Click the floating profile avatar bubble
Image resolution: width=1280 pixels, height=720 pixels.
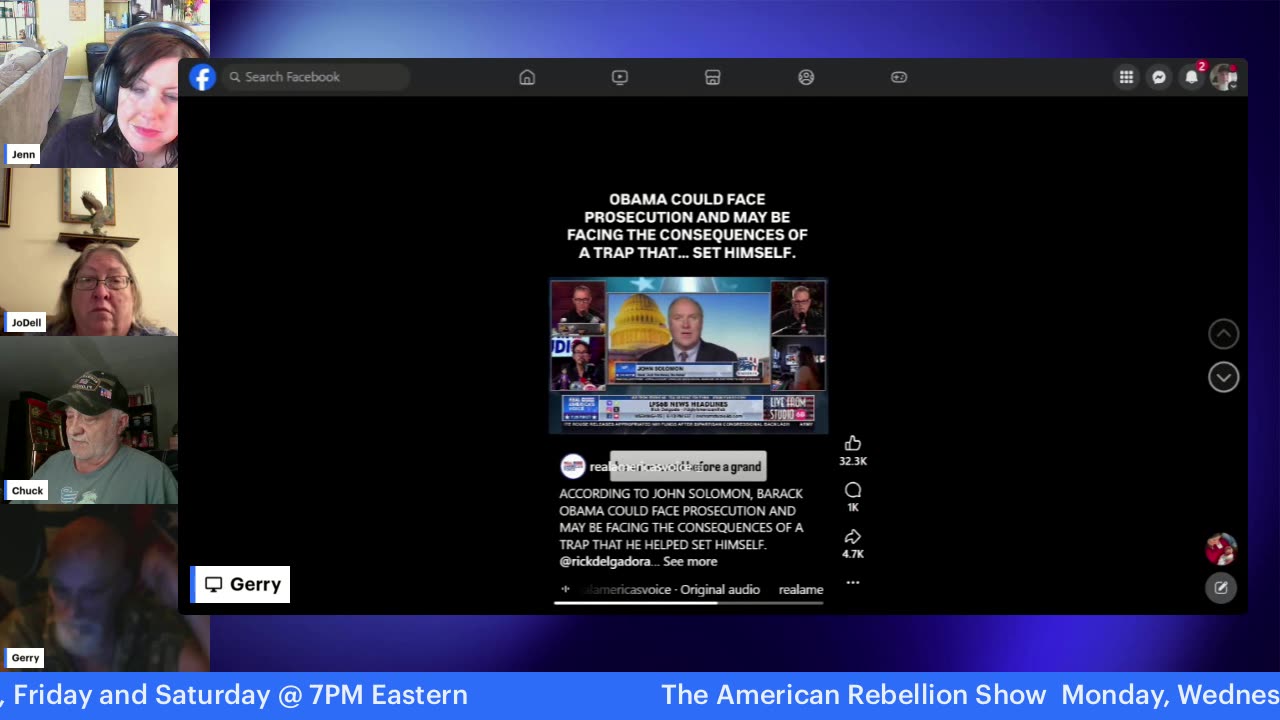(x=1221, y=549)
